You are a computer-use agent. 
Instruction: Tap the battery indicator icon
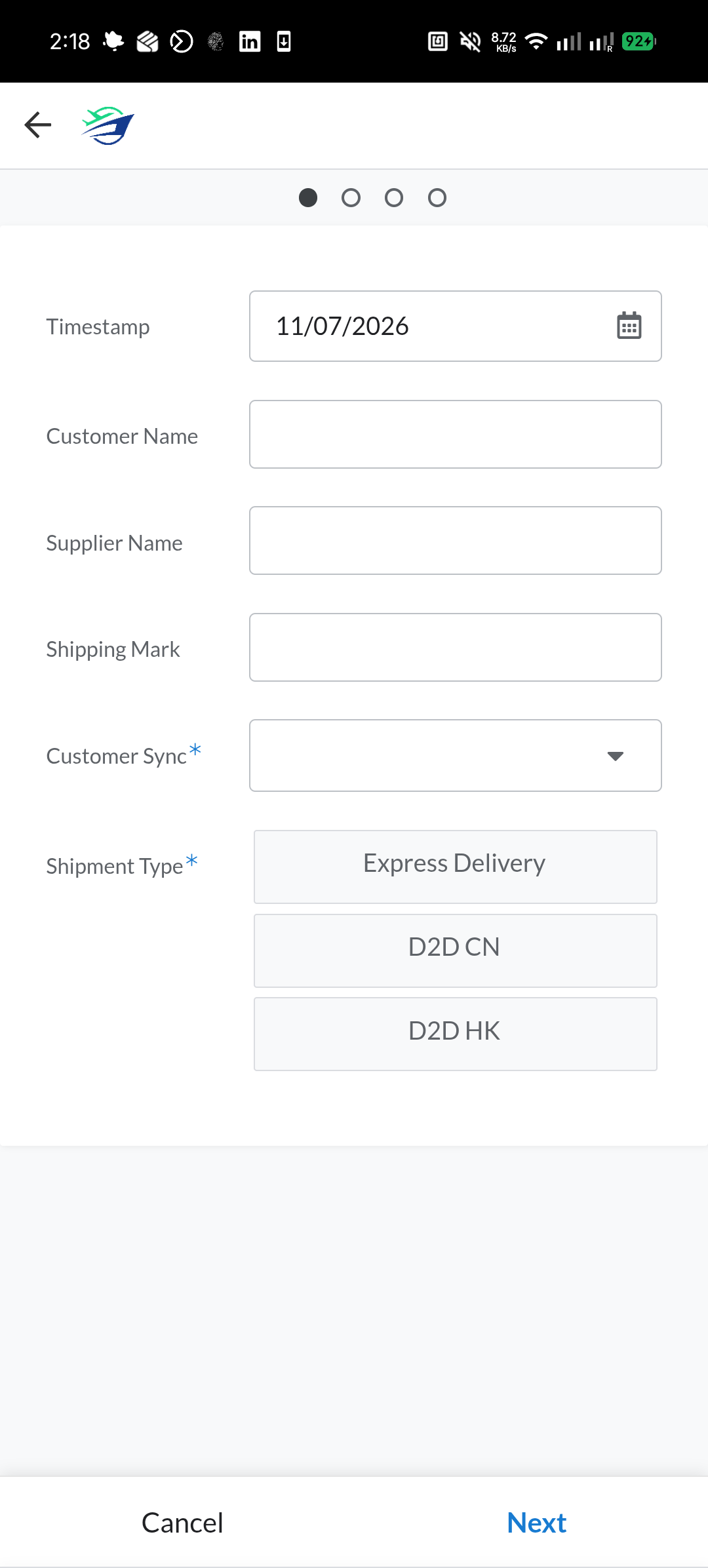pyautogui.click(x=639, y=41)
